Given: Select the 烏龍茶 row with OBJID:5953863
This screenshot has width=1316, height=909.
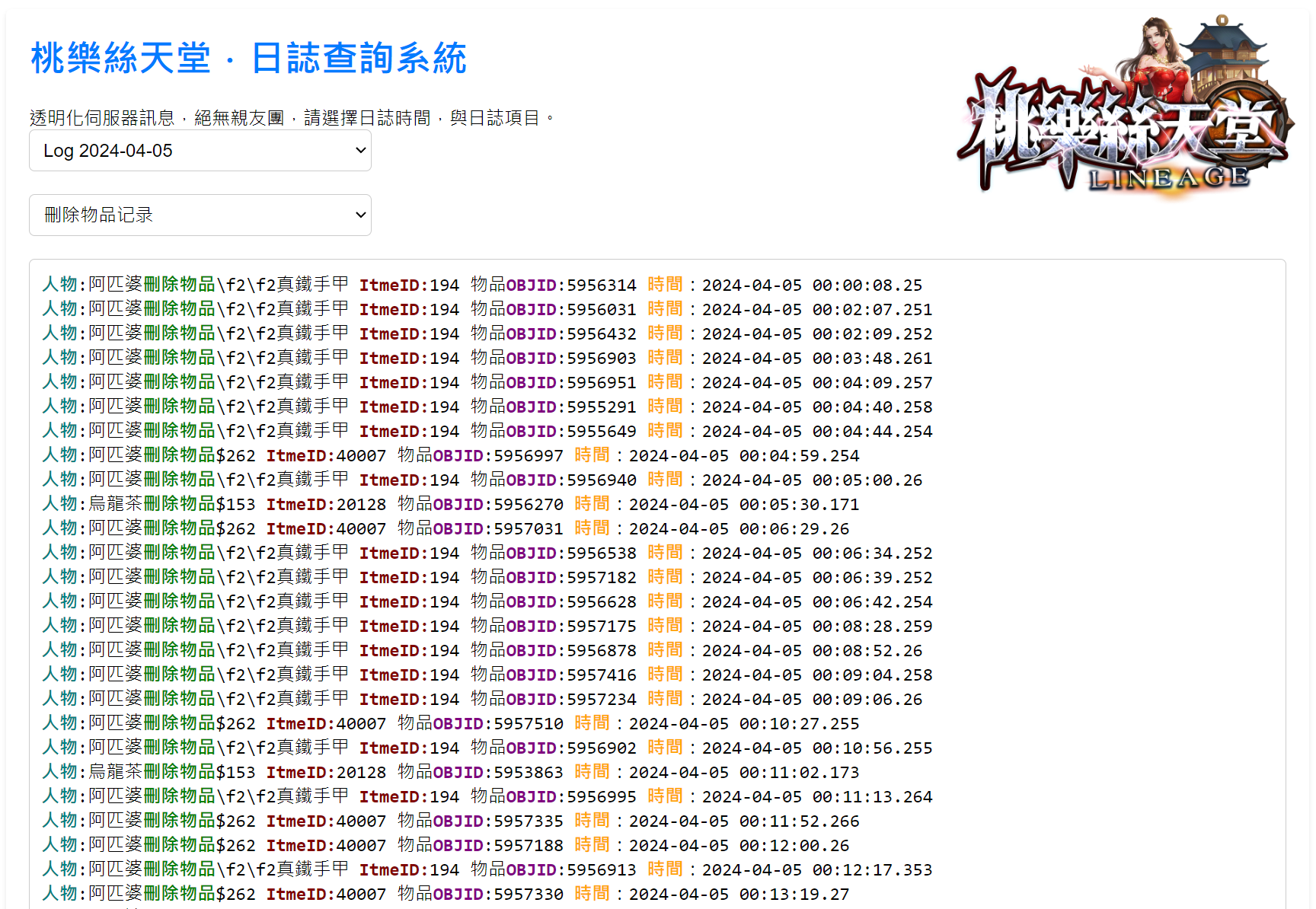Looking at the screenshot, I should click(x=451, y=772).
